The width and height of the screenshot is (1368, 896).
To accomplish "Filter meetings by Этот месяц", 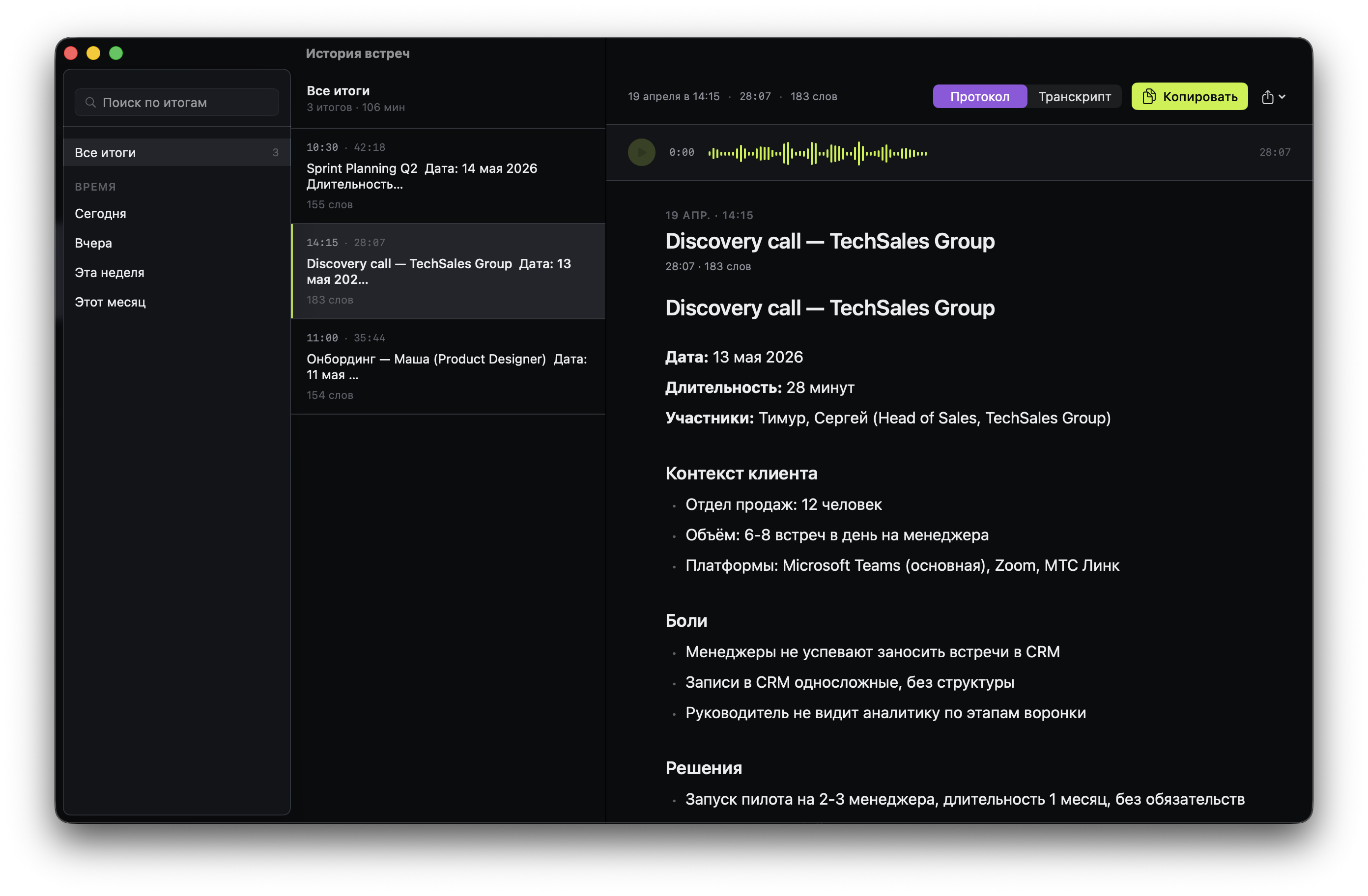I will [110, 302].
